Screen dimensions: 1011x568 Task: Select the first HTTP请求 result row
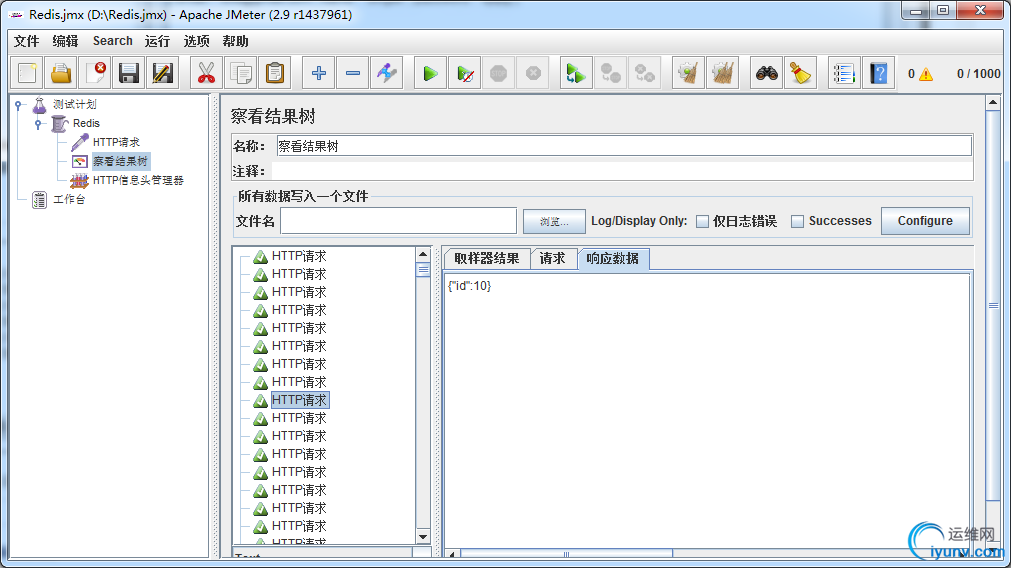tap(299, 257)
